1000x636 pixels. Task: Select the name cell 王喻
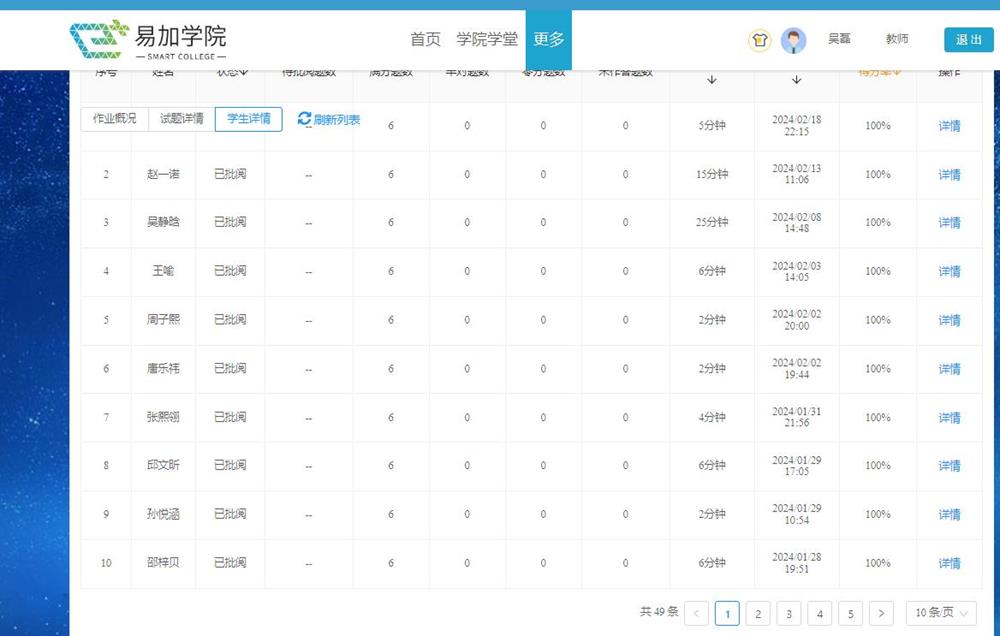click(x=163, y=270)
